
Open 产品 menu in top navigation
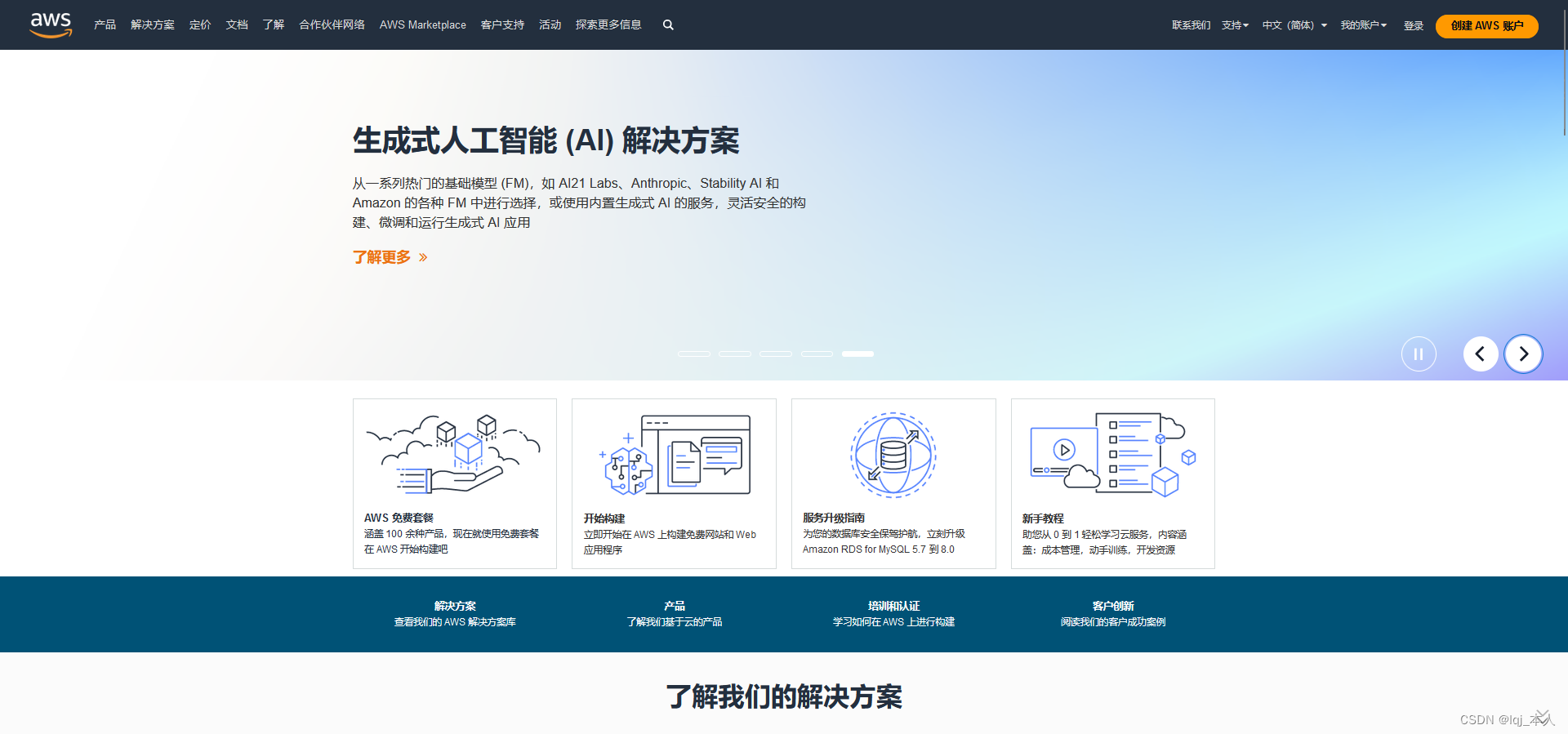pos(105,25)
